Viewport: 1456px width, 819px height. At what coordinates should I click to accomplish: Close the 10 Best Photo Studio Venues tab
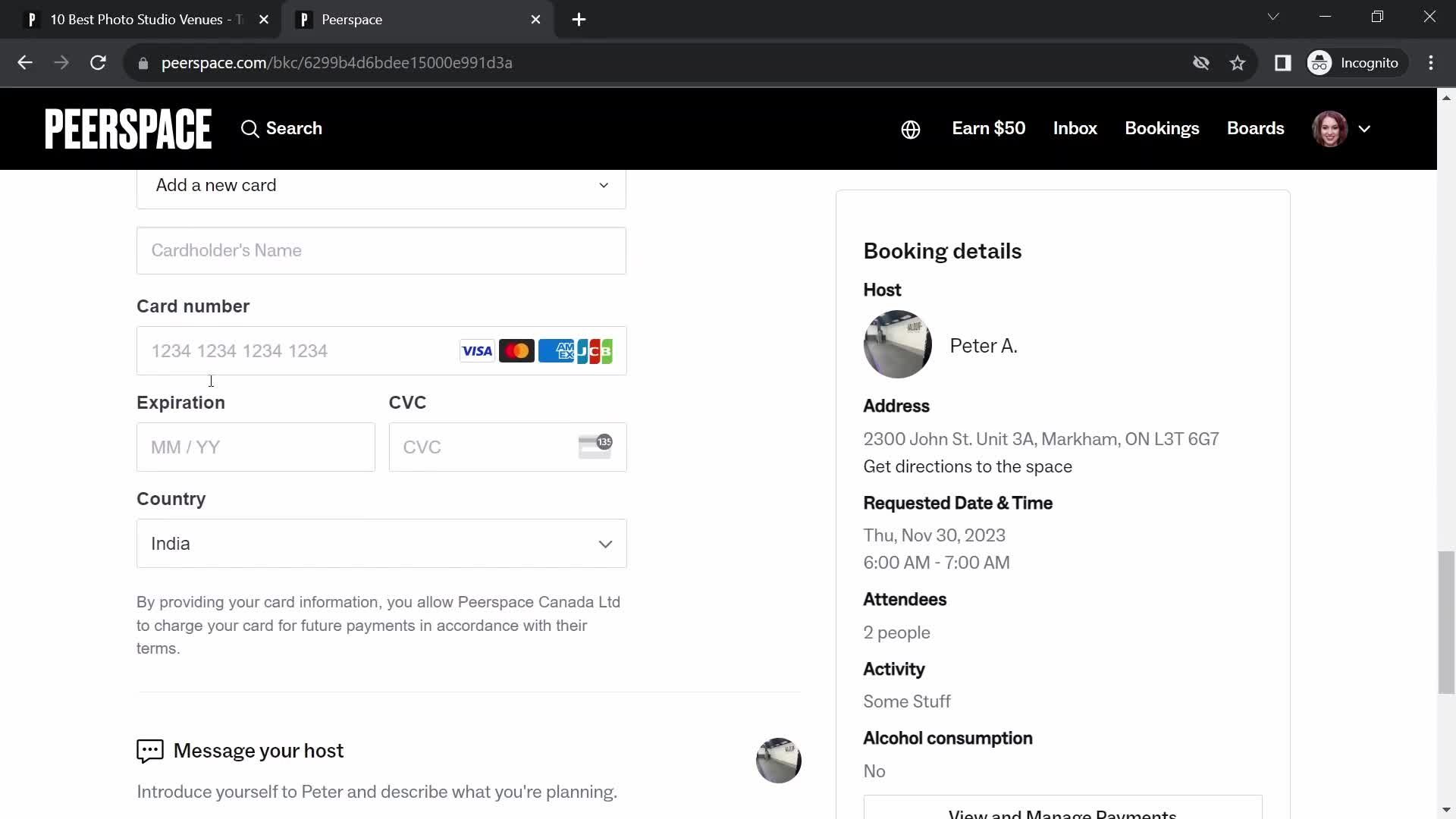pos(264,20)
